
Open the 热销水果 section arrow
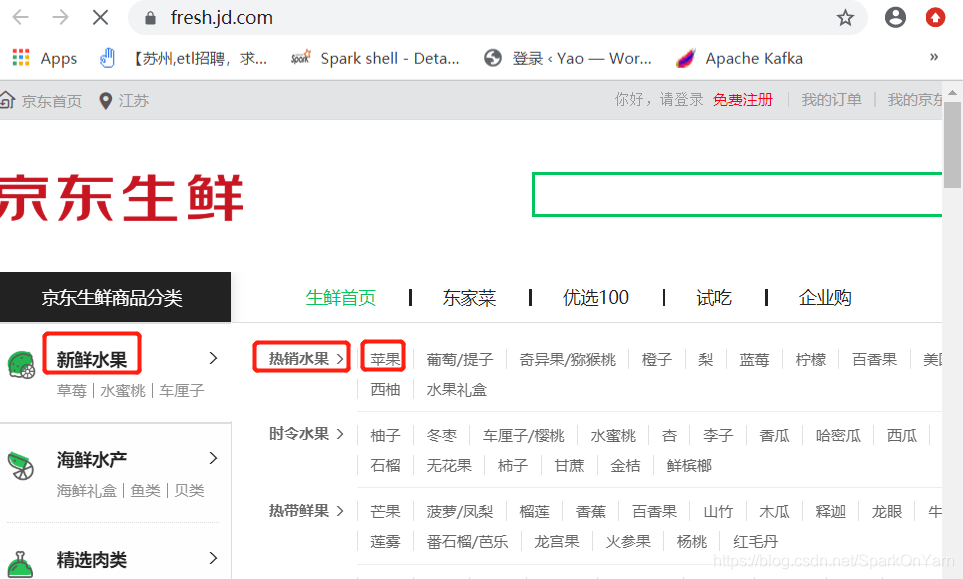coord(337,357)
